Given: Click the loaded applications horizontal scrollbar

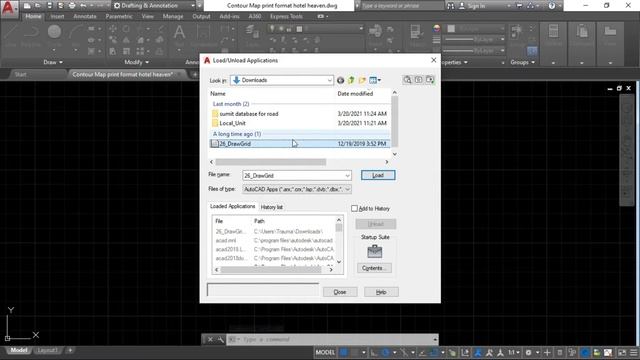Looking at the screenshot, I should tap(271, 270).
